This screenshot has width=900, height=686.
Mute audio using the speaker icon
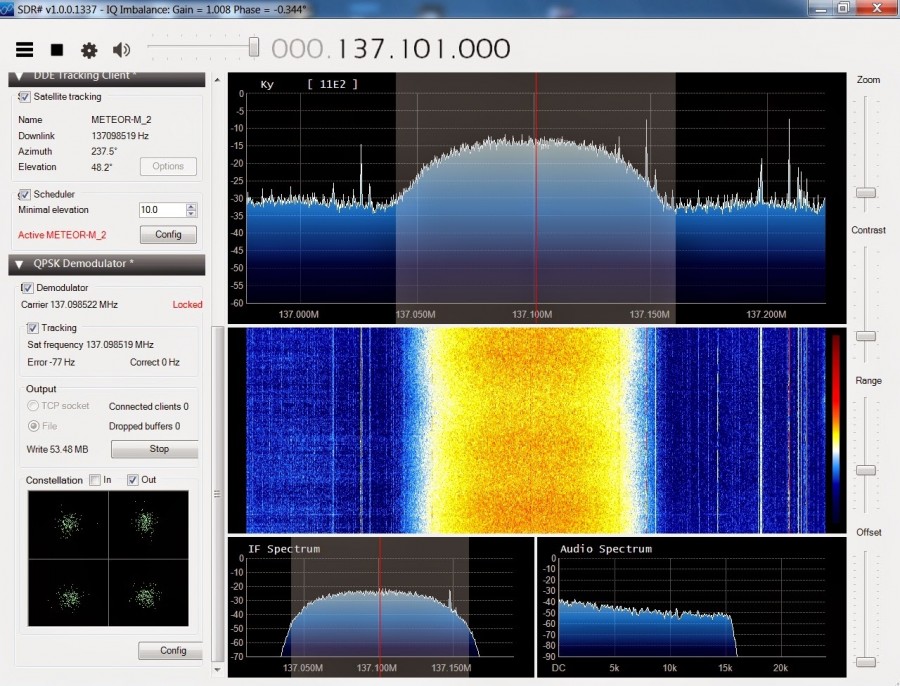point(121,49)
